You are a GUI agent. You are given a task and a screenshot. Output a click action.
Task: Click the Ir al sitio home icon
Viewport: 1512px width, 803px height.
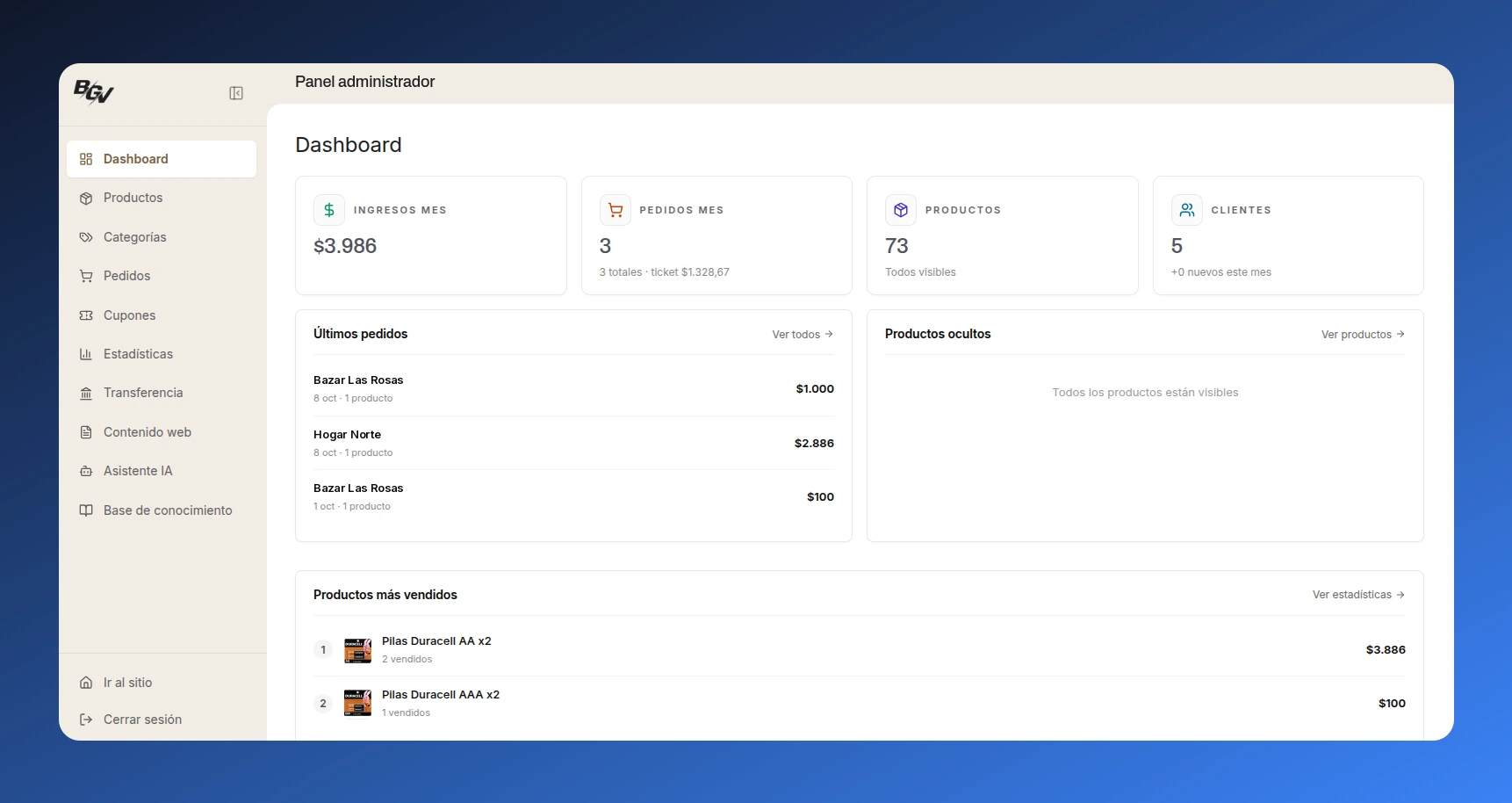click(x=86, y=683)
